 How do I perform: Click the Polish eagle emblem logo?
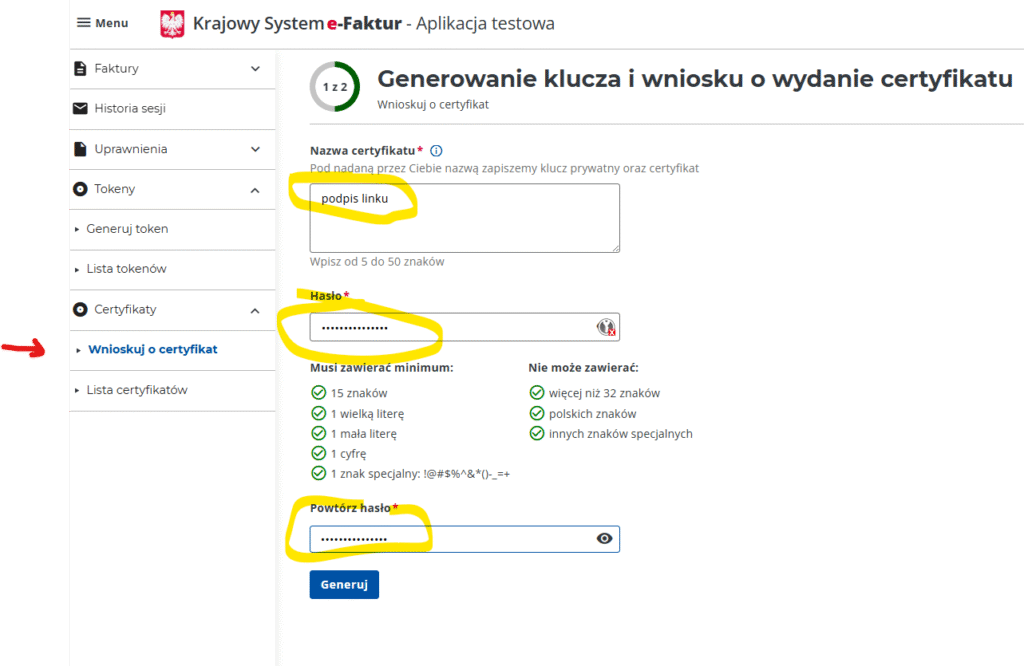(172, 24)
